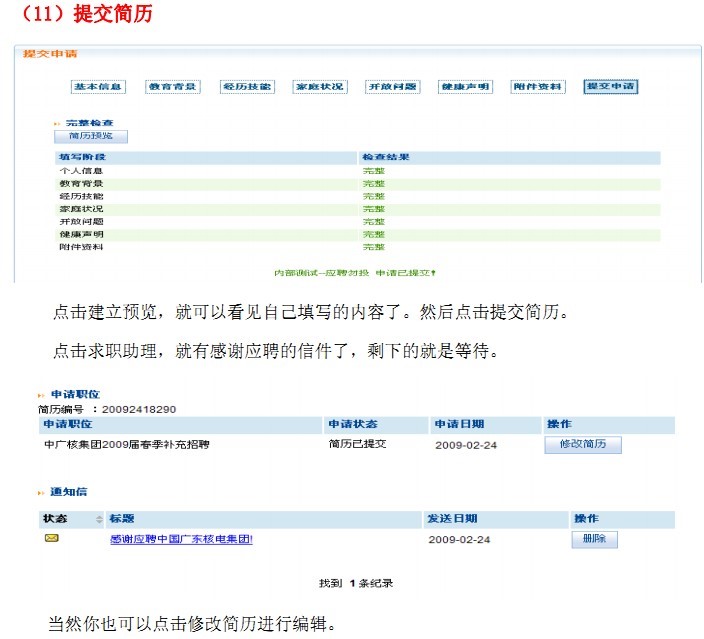704x639 pixels.
Task: Switch to the 健康声明 tab
Action: coord(465,87)
